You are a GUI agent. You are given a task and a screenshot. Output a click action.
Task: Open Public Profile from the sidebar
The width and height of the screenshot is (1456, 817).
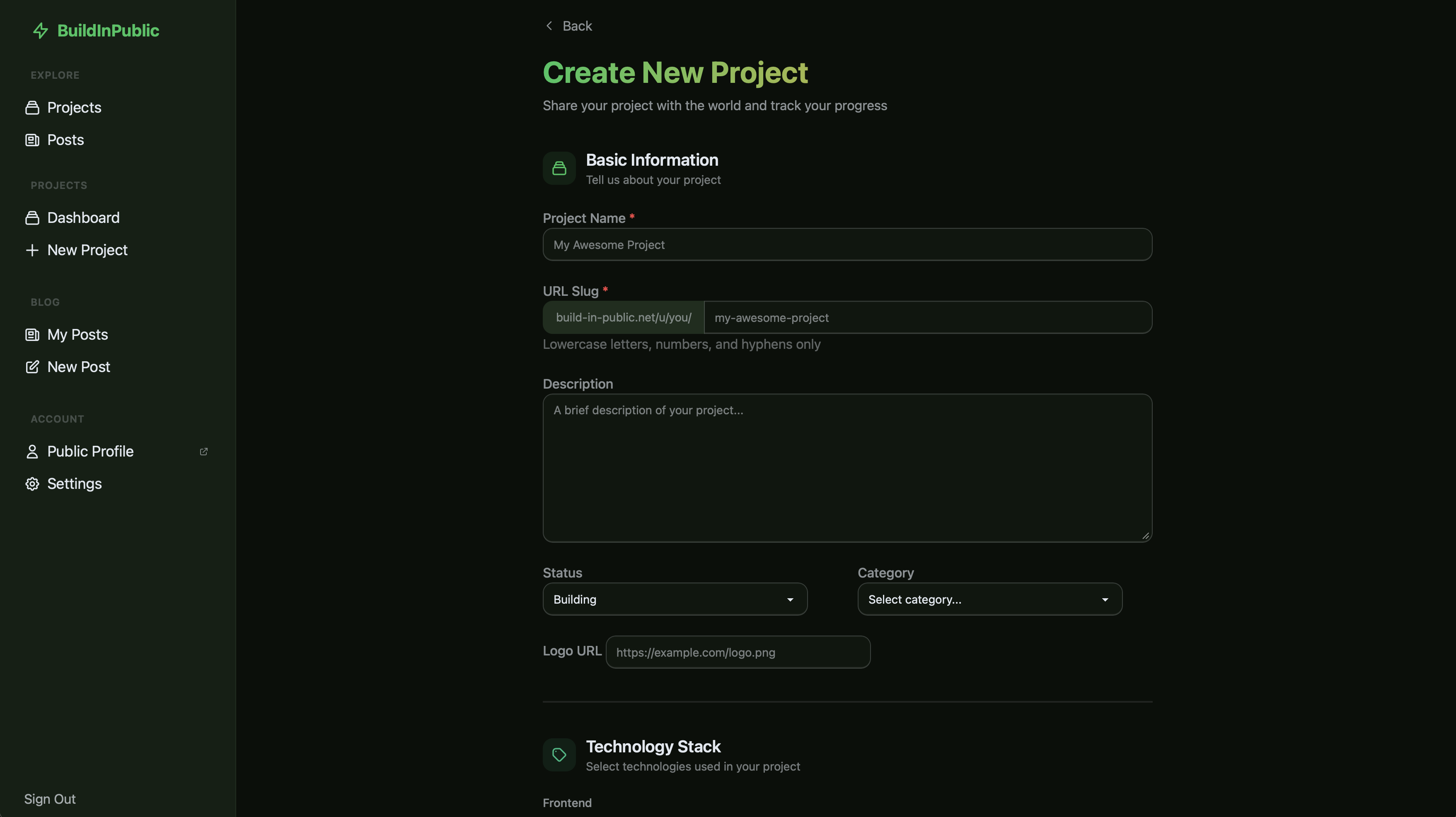90,452
